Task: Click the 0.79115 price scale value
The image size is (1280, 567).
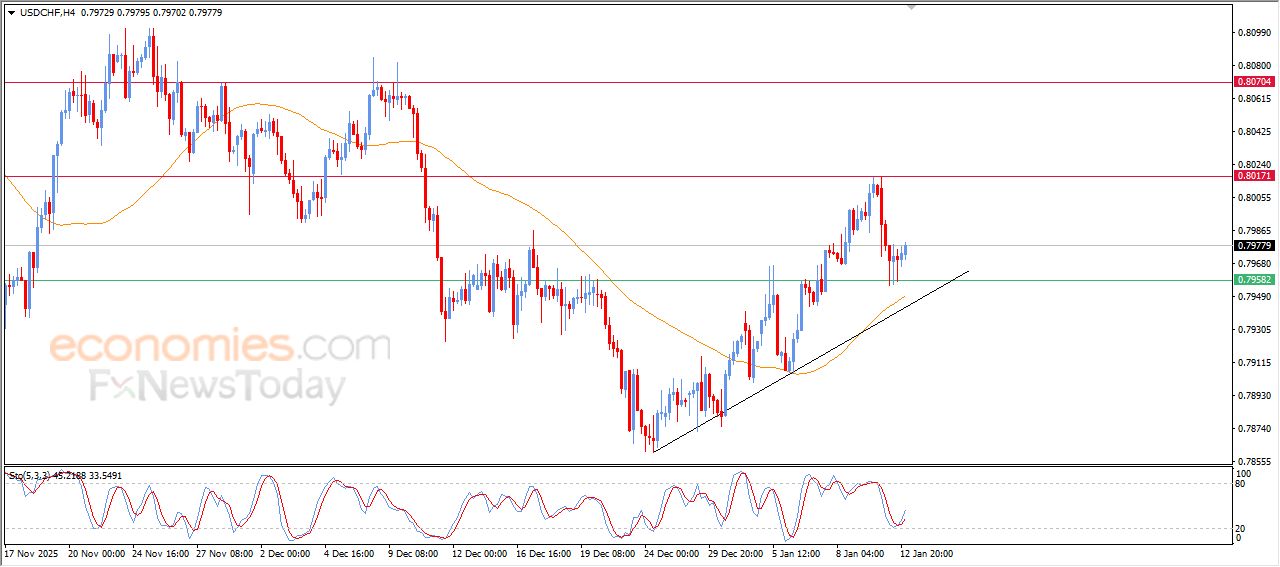Action: click(x=1252, y=363)
